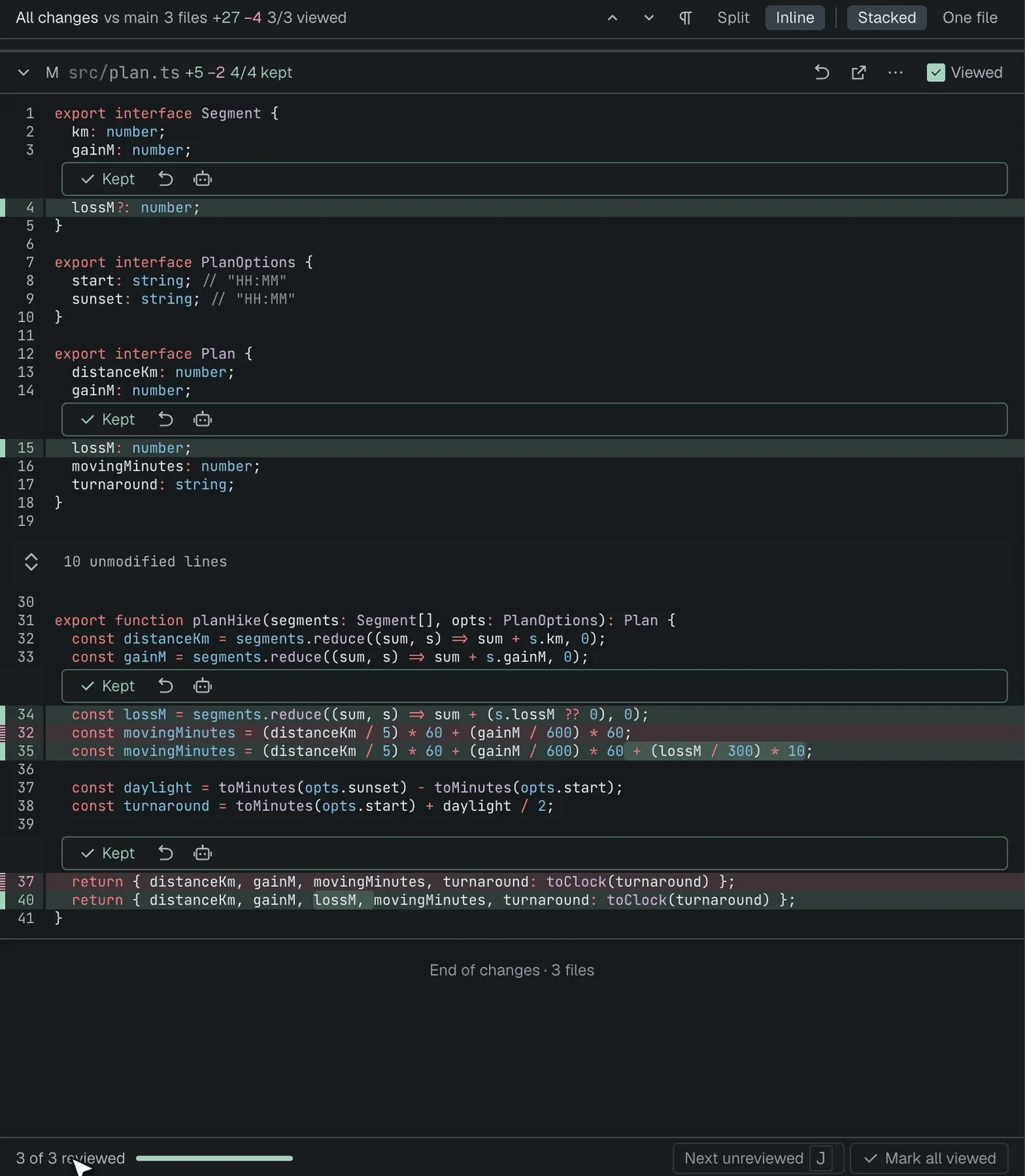Click the review progress bar

(x=215, y=1158)
